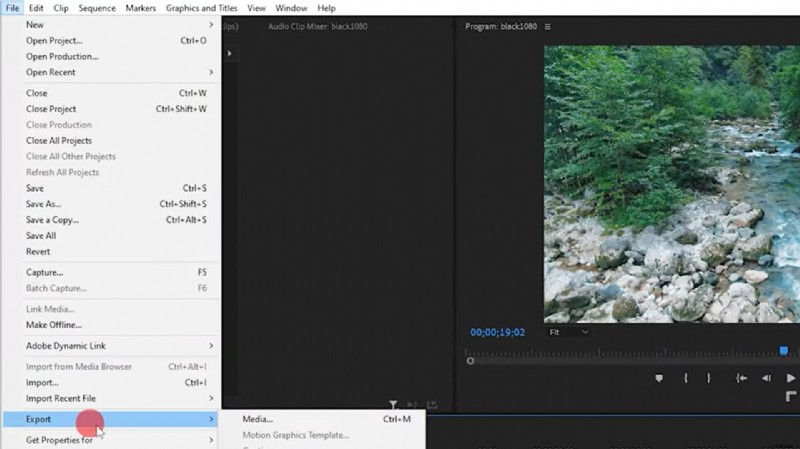Click the Add Marker icon in Program monitor
The image size is (800, 449).
tap(659, 378)
